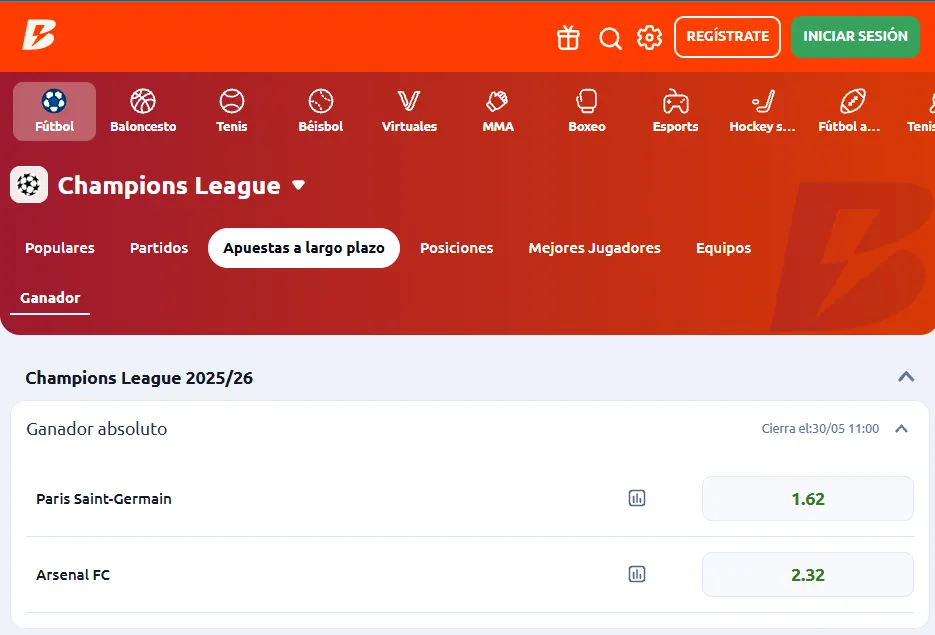Bet on Paris Saint-Germain at 1.62
This screenshot has height=635, width=935.
tap(807, 498)
